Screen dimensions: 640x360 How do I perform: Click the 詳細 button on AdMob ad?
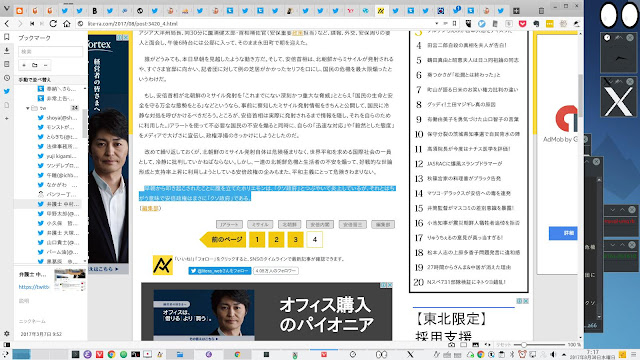point(563,233)
